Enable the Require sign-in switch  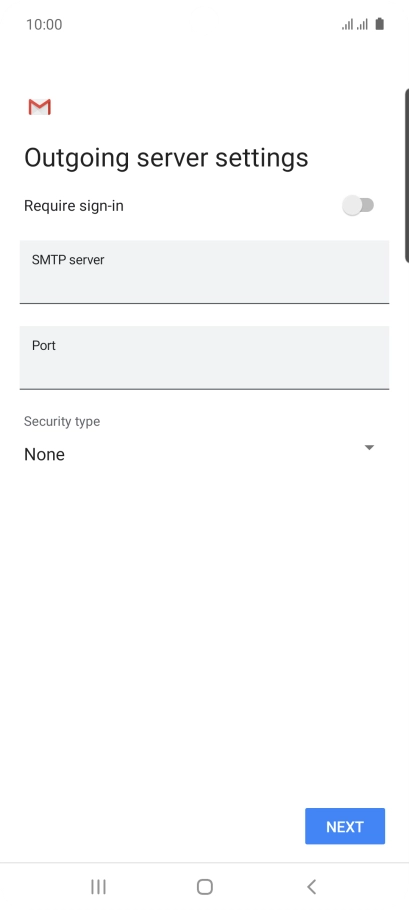pos(358,205)
